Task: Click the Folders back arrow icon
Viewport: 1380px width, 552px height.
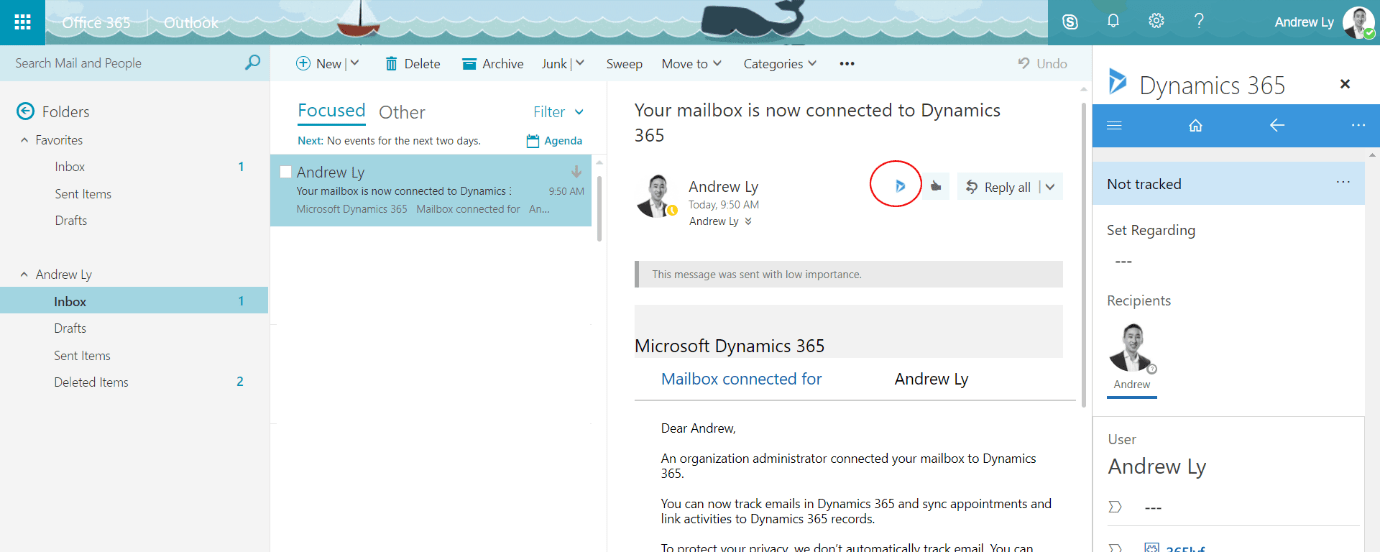Action: click(26, 112)
